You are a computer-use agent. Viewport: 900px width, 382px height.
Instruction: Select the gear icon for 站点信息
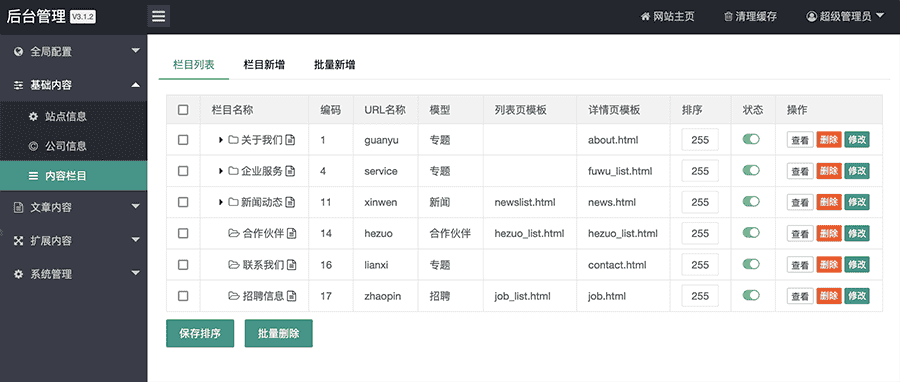click(x=33, y=116)
